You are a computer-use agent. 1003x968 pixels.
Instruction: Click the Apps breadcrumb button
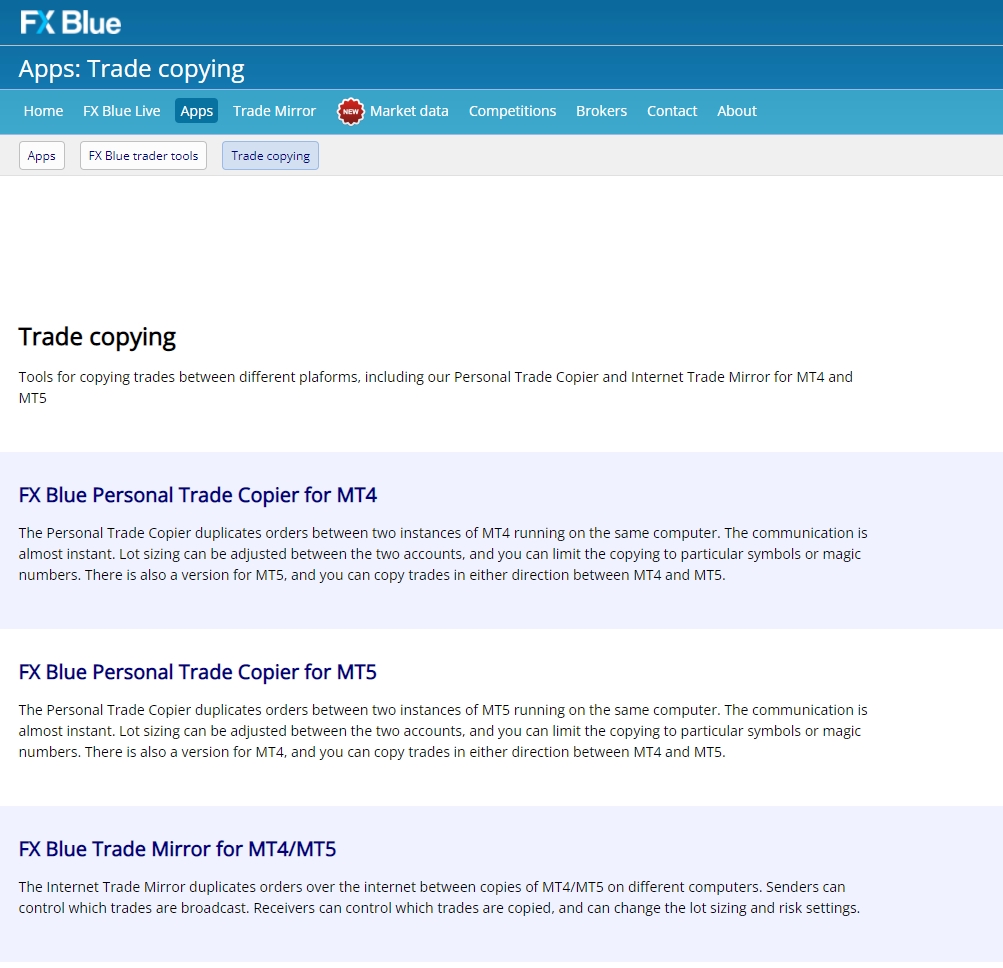click(42, 155)
